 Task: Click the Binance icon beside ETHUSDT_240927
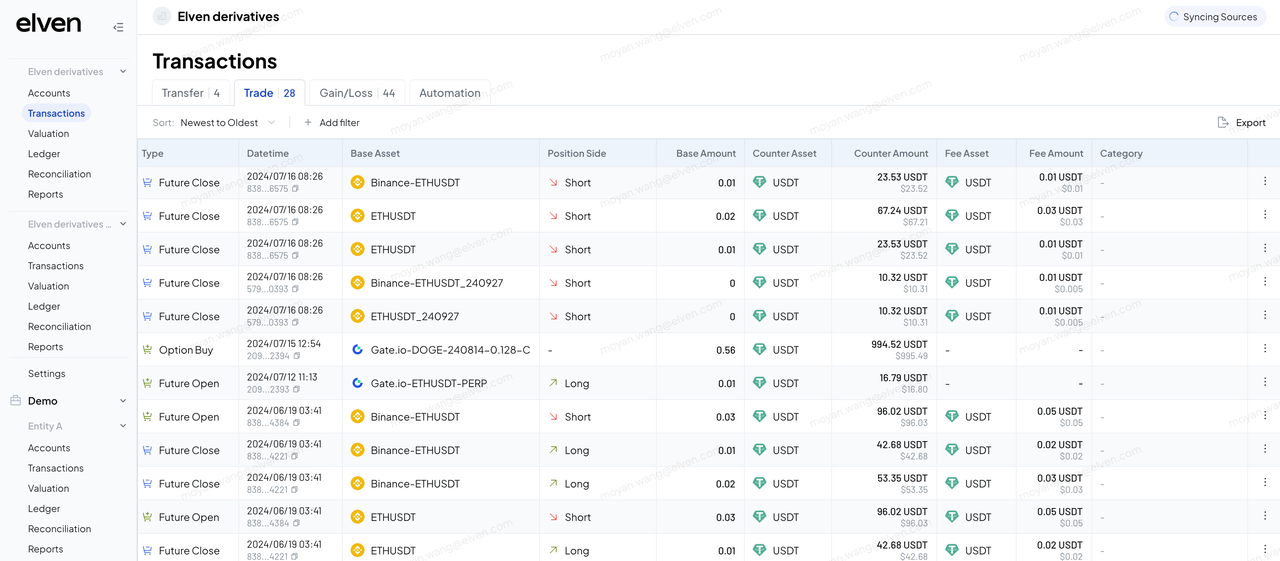pos(358,316)
